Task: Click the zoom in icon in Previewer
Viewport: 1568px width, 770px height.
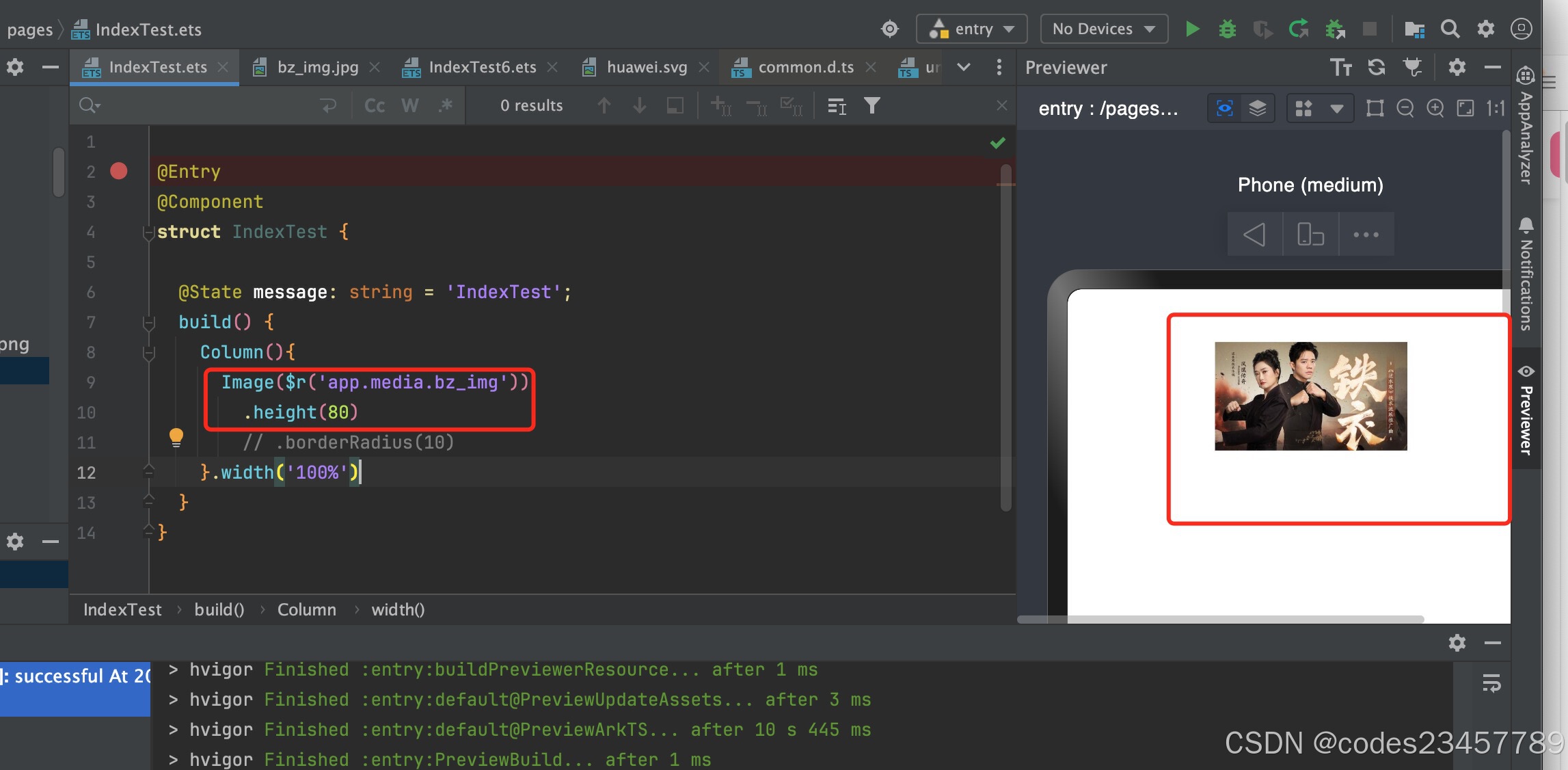Action: coord(1435,108)
